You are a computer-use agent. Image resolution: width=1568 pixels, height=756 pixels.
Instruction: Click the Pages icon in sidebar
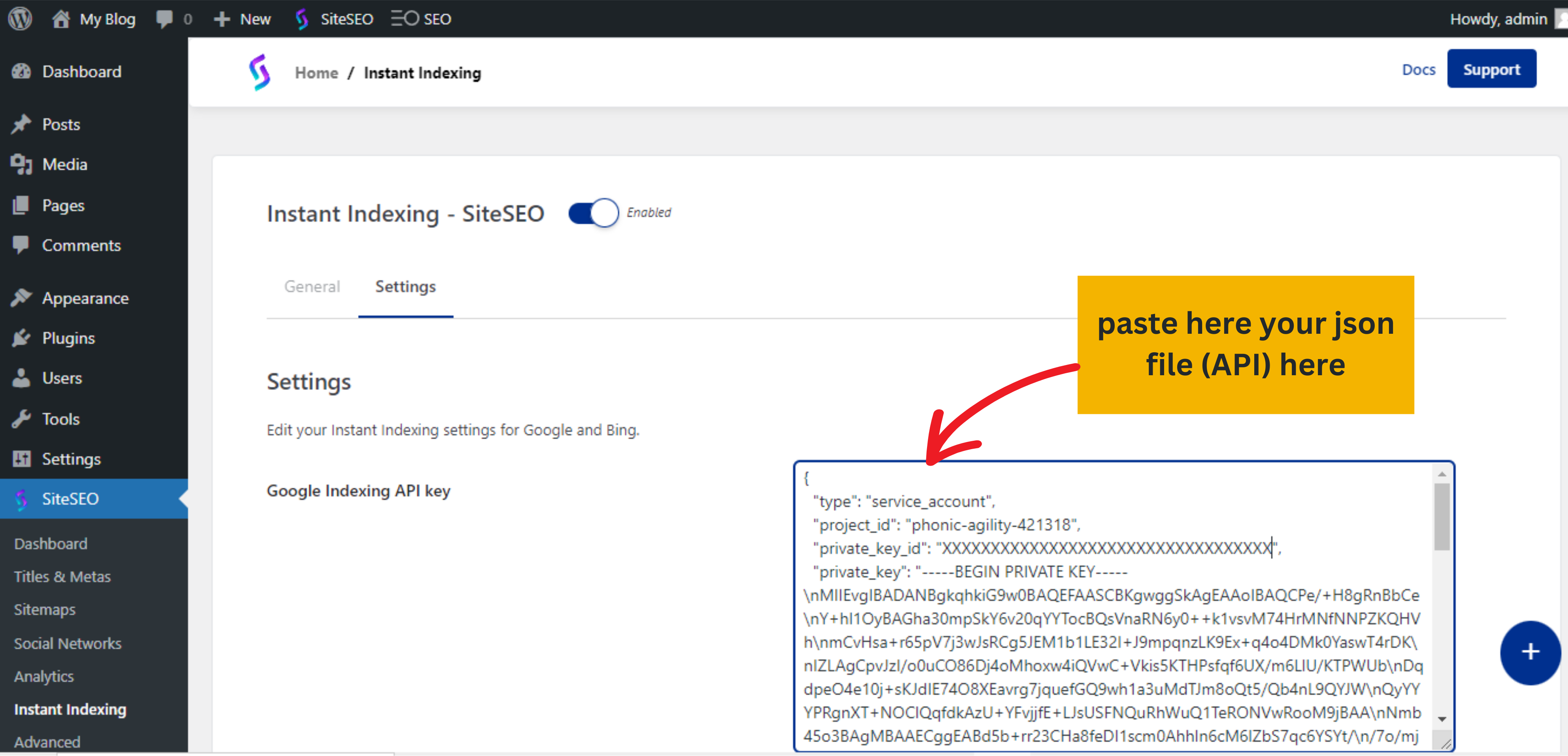[21, 205]
